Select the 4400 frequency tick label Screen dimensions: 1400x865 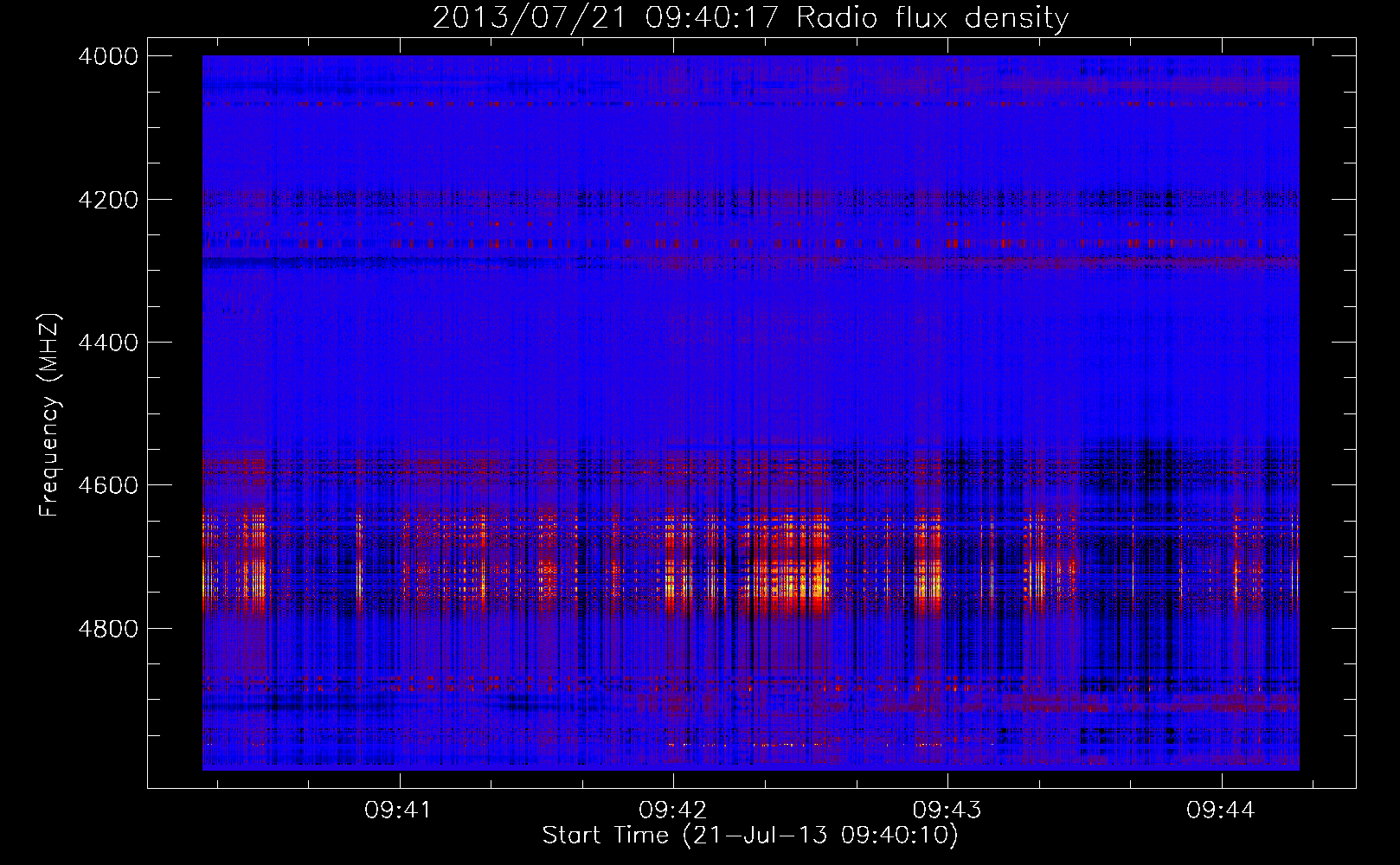(x=108, y=343)
